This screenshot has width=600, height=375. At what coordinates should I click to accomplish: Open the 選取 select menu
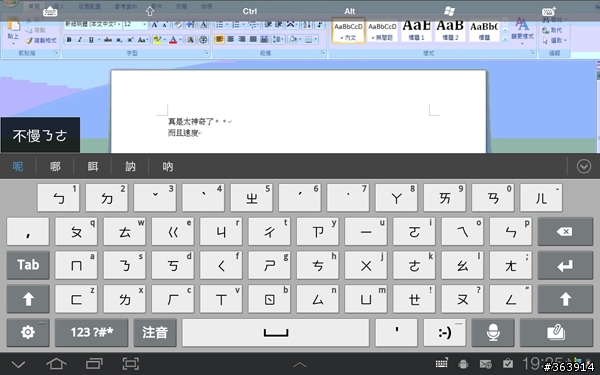(x=555, y=41)
